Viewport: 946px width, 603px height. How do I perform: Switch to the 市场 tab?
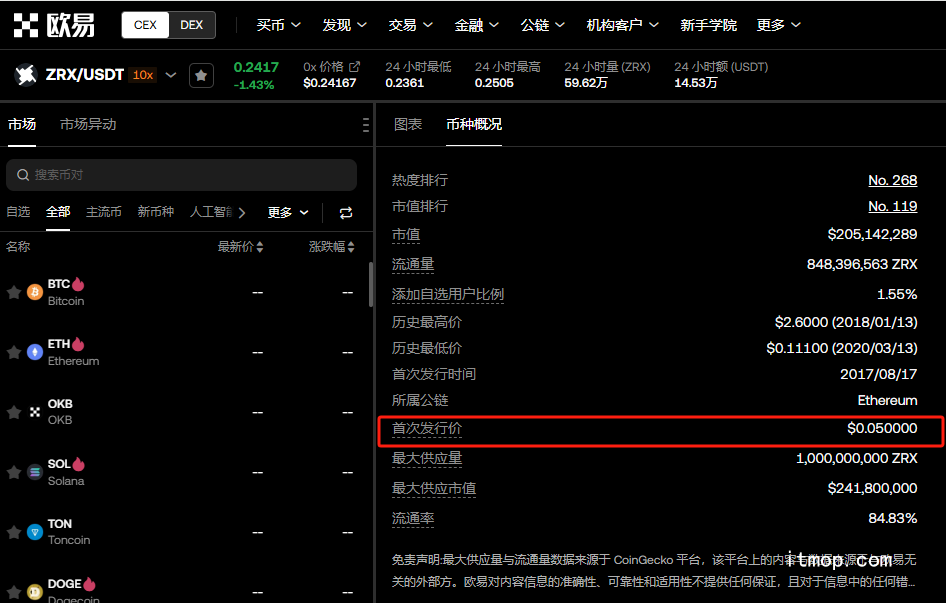pos(22,124)
